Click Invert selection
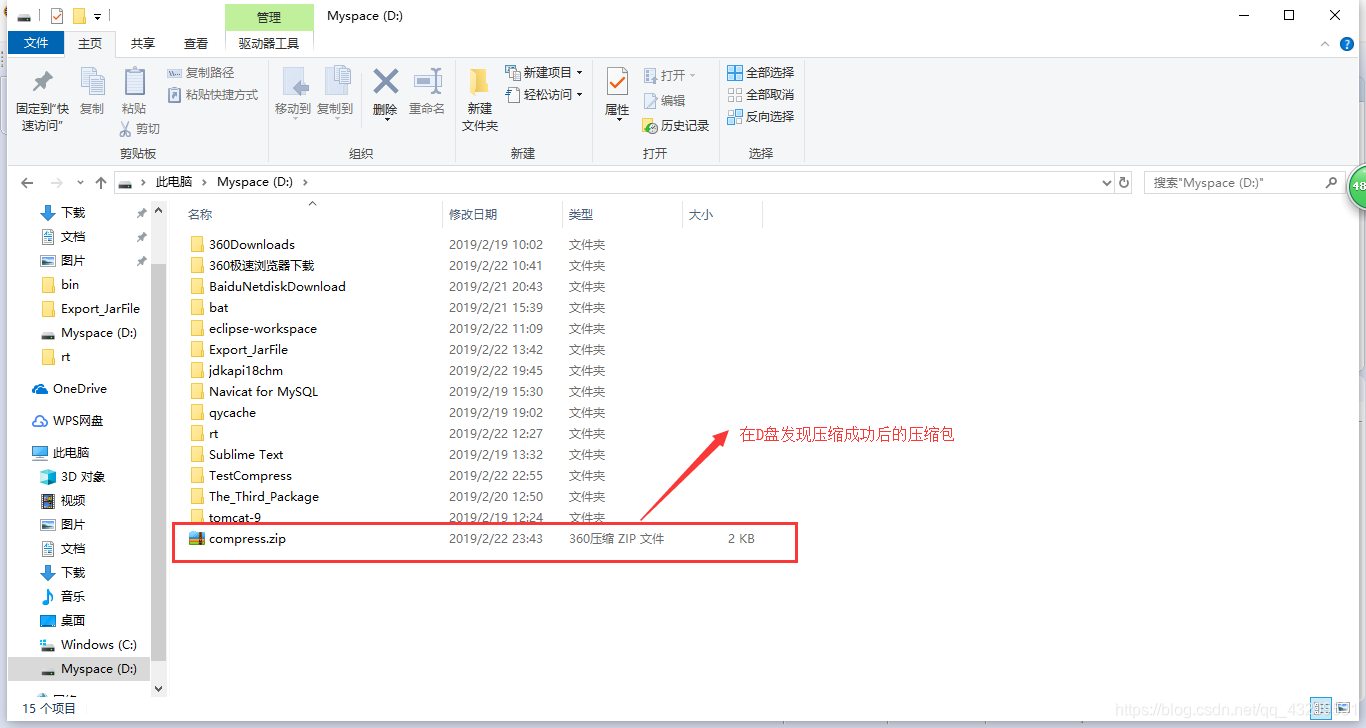The width and height of the screenshot is (1366, 728). (x=760, y=117)
